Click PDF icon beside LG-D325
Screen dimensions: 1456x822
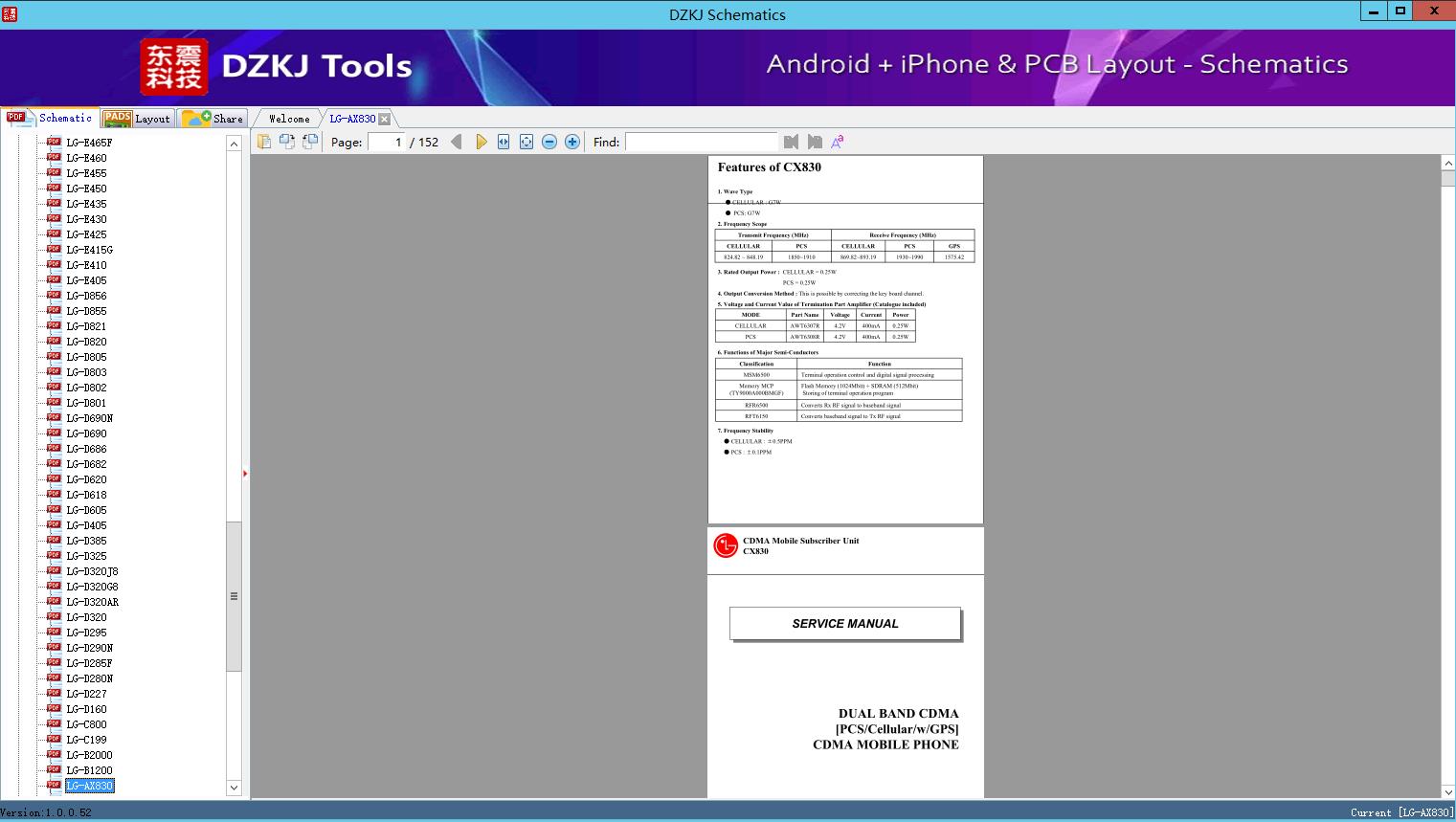(54, 555)
